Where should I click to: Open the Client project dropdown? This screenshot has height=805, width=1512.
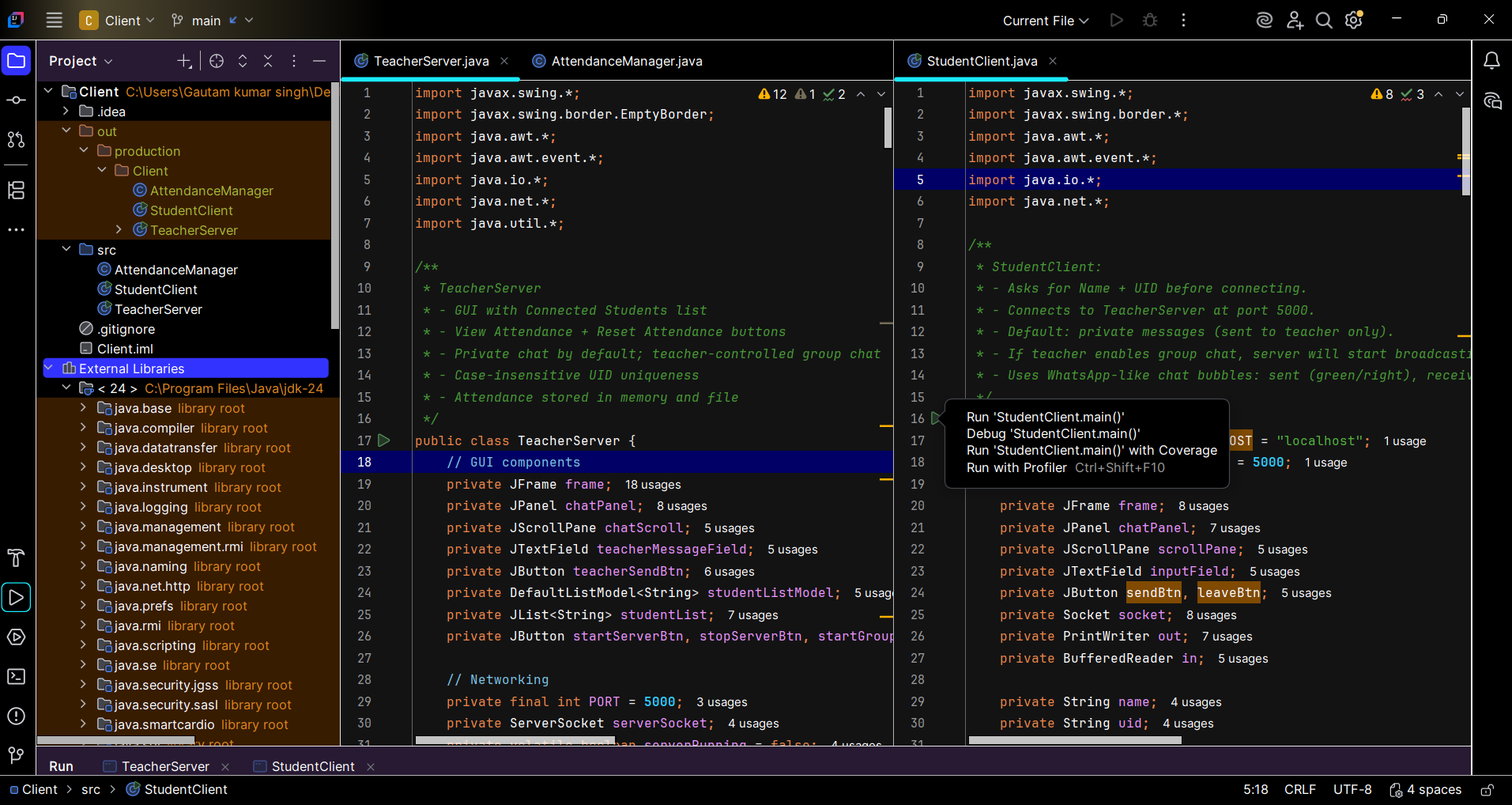coord(117,21)
